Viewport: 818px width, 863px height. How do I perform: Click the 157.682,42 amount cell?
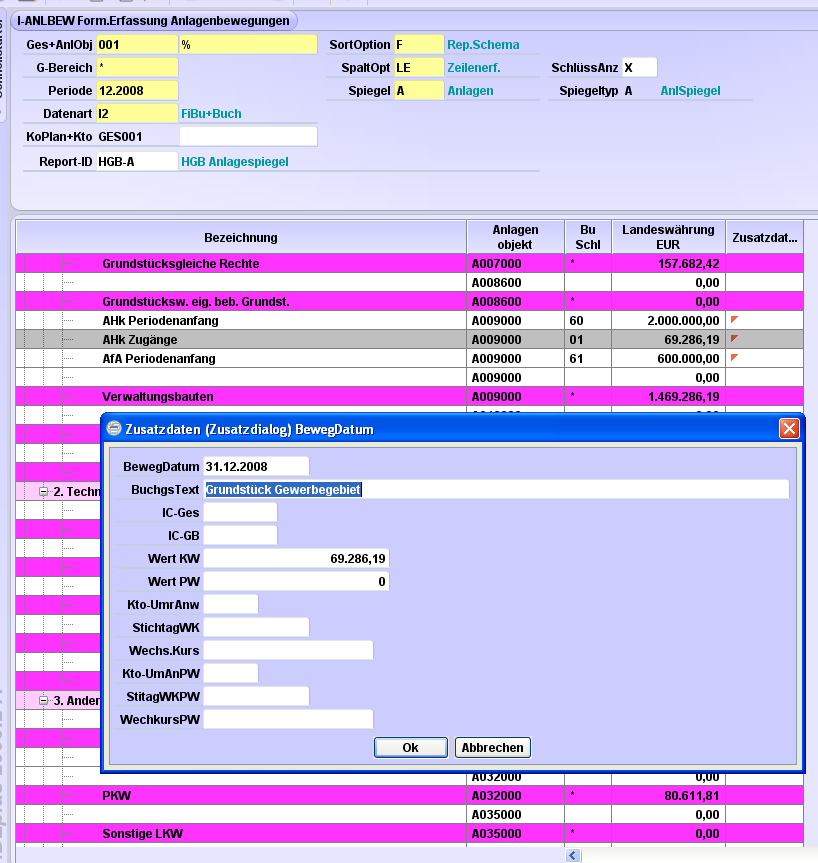pyautogui.click(x=668, y=264)
